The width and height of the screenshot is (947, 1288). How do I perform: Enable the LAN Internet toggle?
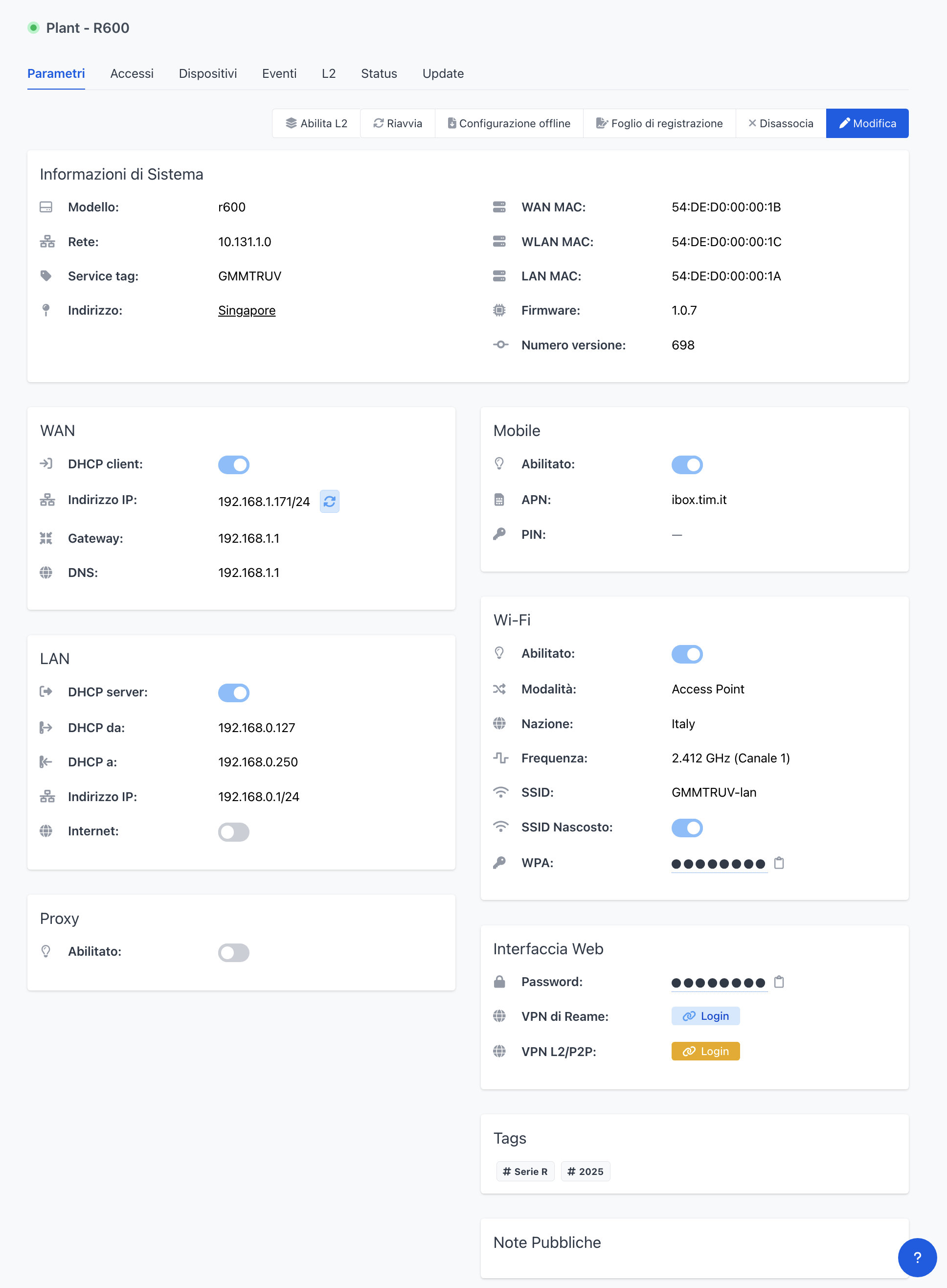233,831
